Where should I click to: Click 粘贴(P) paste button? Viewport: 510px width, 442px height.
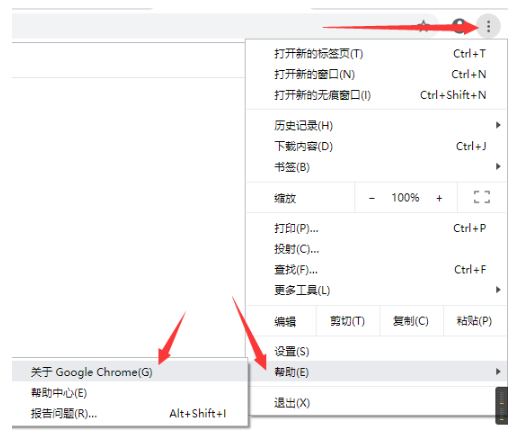tap(475, 321)
